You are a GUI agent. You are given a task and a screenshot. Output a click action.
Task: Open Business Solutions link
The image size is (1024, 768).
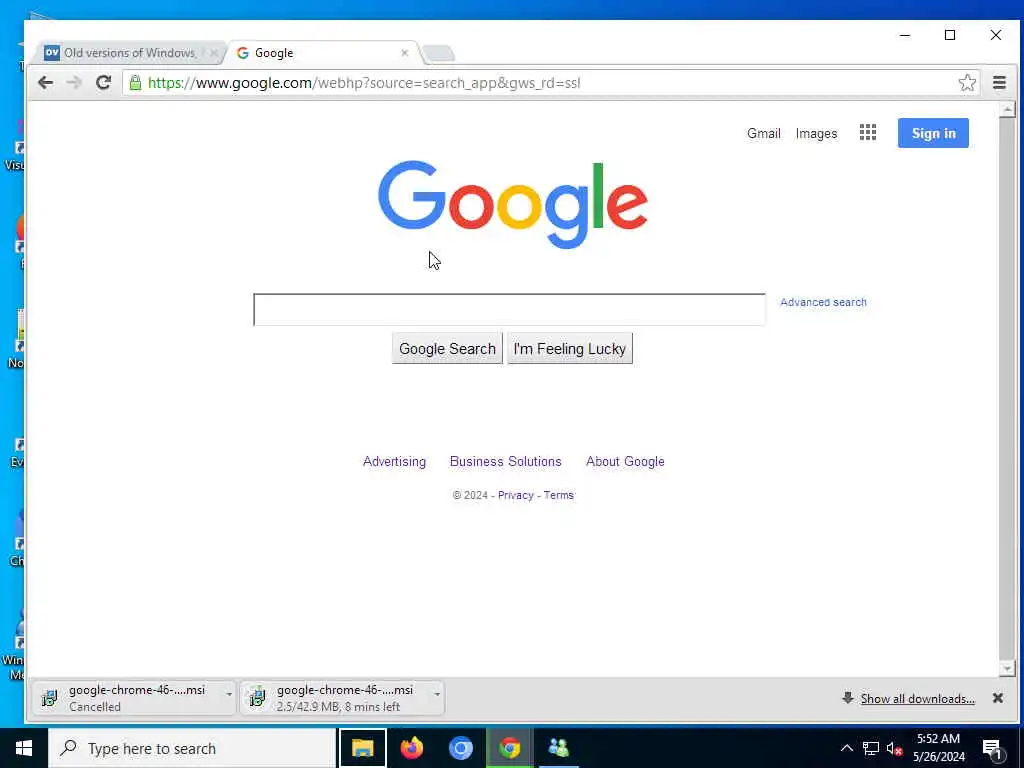[x=505, y=461]
